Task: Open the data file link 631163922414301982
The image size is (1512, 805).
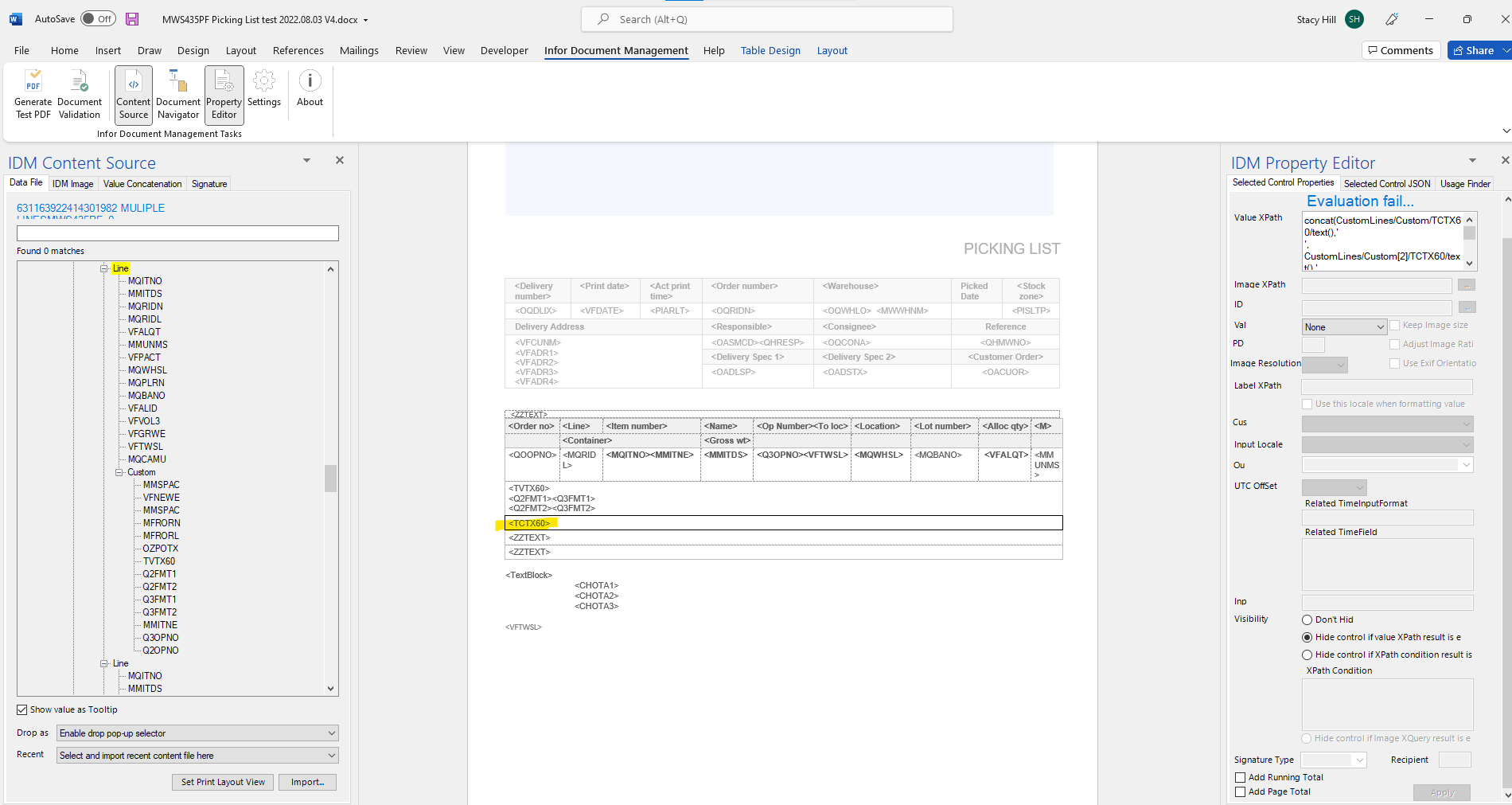Action: pyautogui.click(x=91, y=208)
